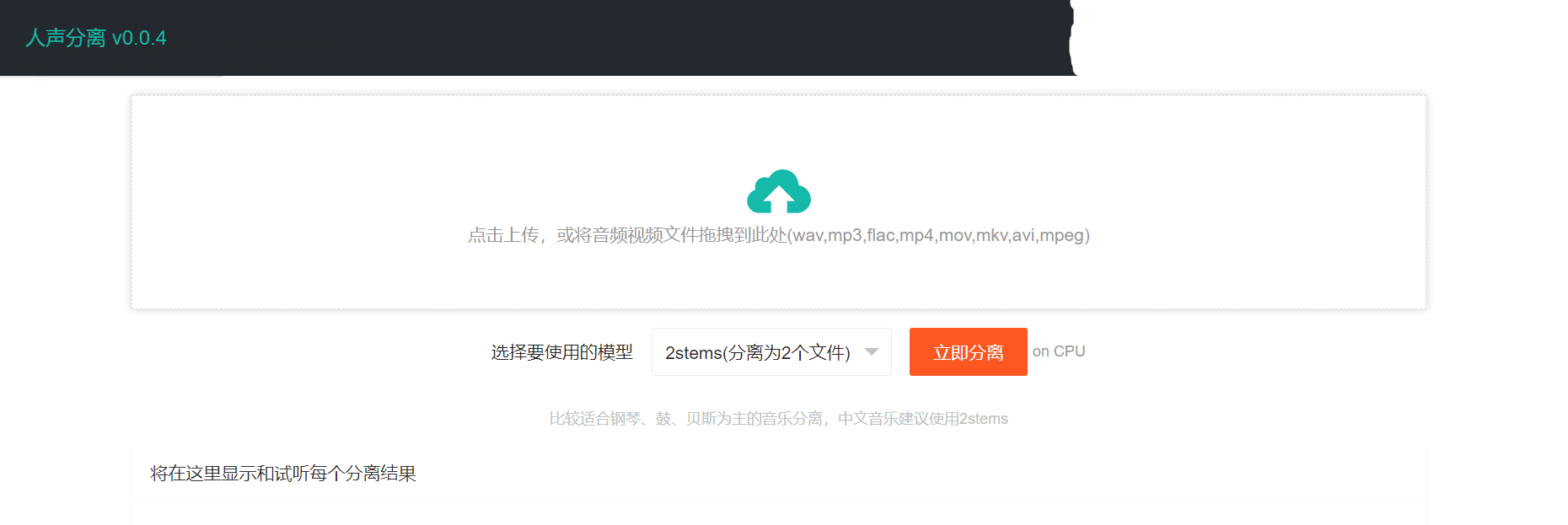The image size is (1568, 525).
Task: Click the 中文音乐建议使用2stems recommendation text
Action: coord(922,419)
